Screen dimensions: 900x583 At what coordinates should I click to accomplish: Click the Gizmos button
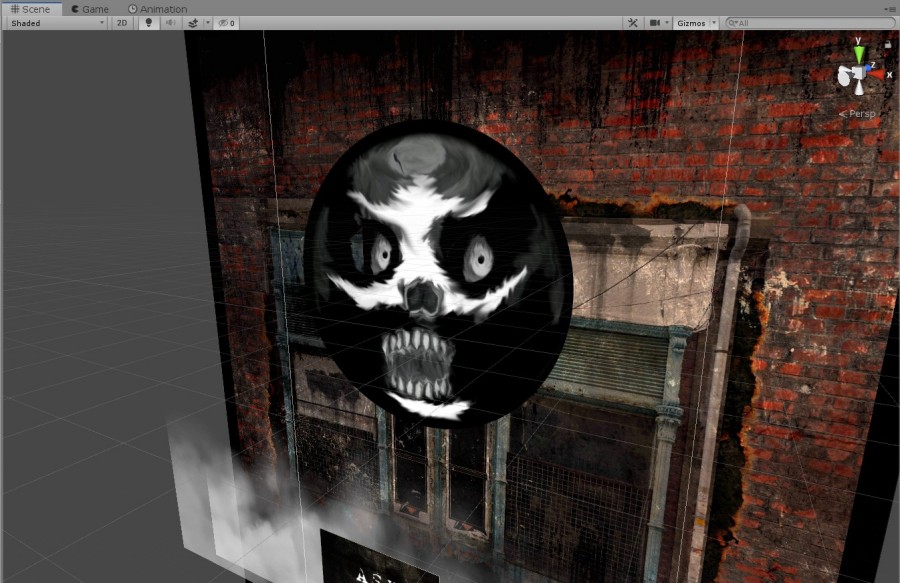coord(690,23)
